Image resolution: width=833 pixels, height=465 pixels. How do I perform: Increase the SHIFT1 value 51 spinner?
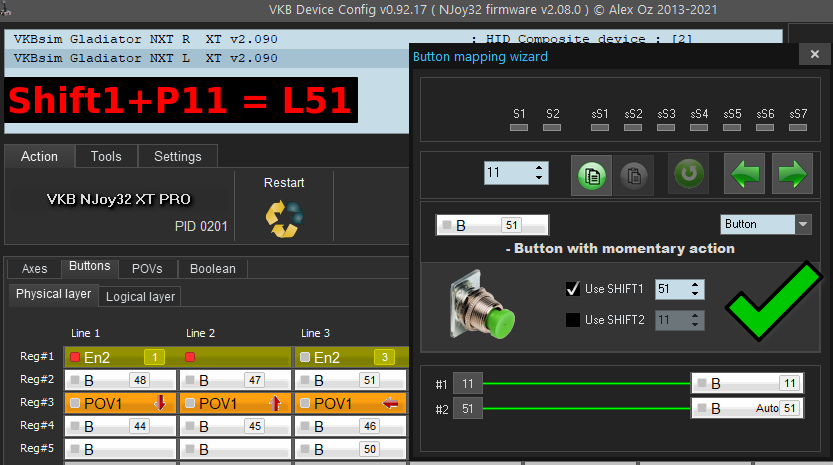click(x=695, y=284)
